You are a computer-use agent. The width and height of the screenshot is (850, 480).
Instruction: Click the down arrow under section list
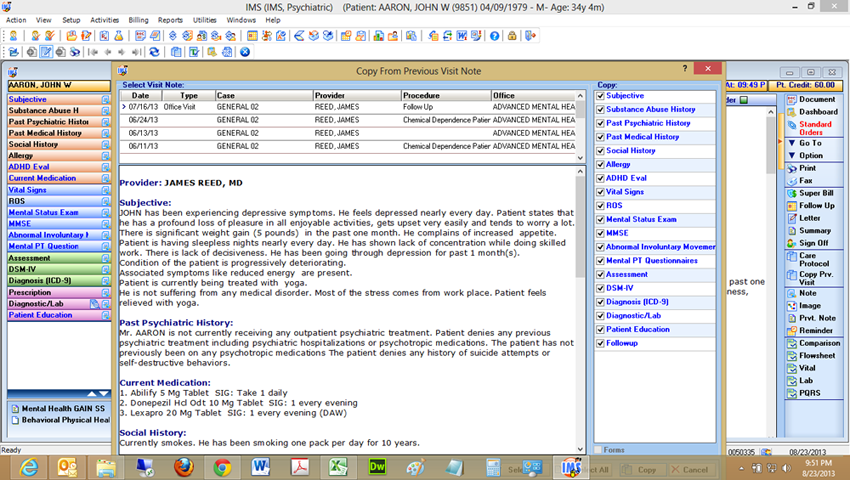[104, 394]
